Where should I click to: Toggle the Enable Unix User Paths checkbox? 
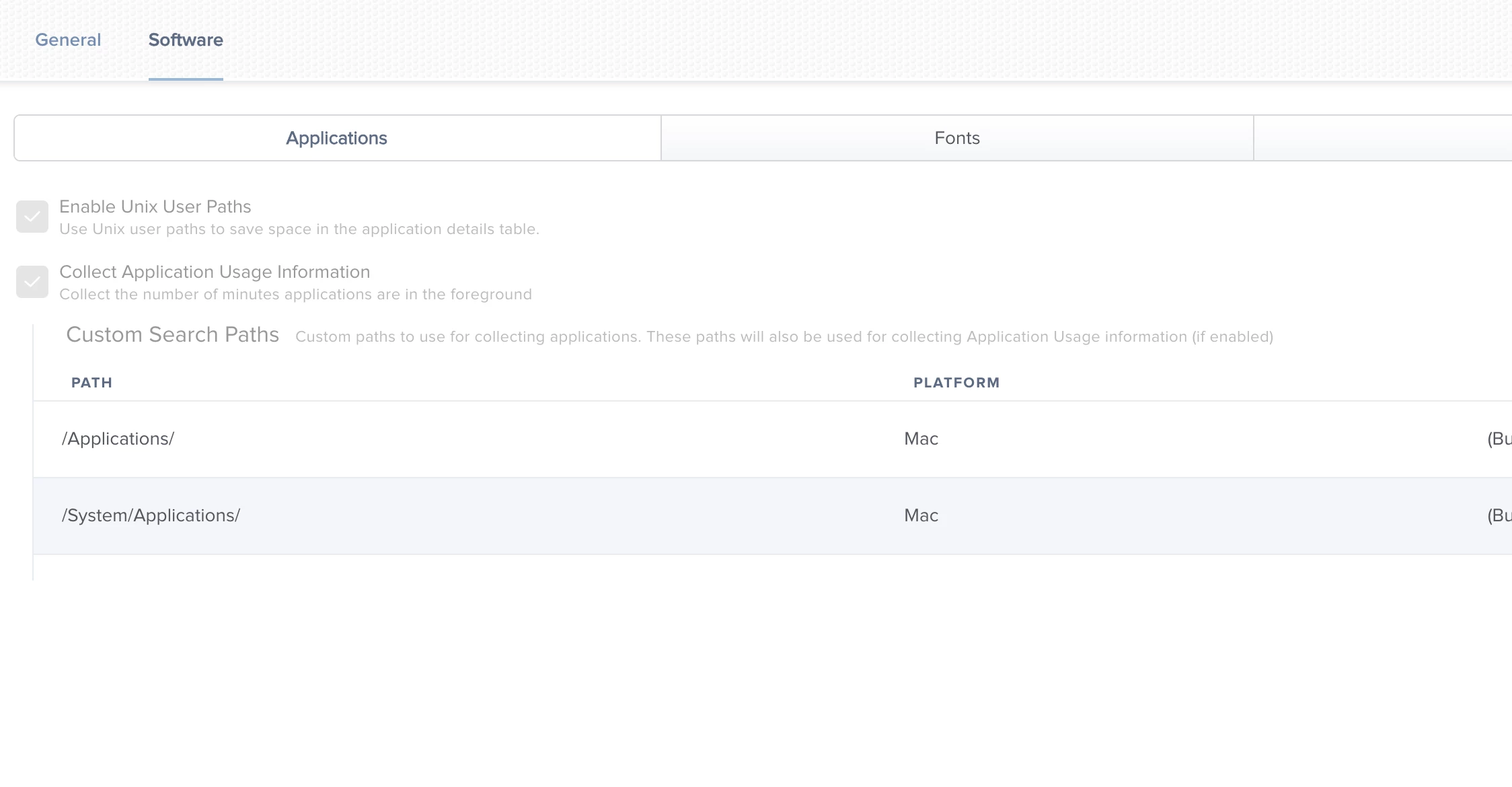point(32,217)
